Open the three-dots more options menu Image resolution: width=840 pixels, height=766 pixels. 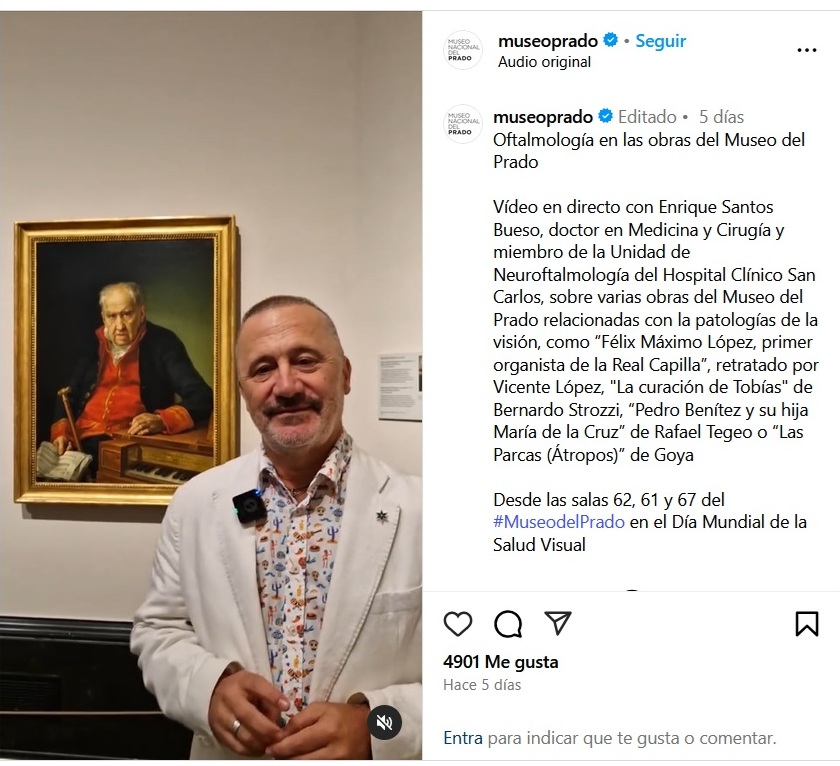[x=807, y=50]
